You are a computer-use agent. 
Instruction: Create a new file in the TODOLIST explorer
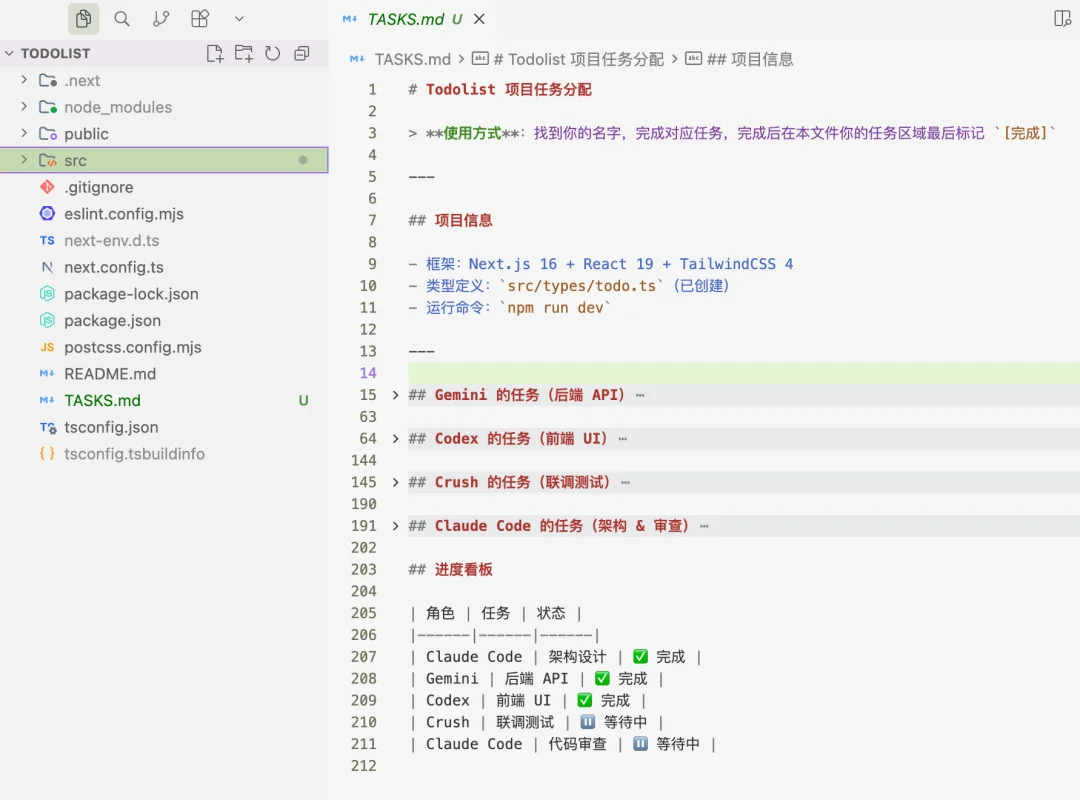[x=214, y=53]
